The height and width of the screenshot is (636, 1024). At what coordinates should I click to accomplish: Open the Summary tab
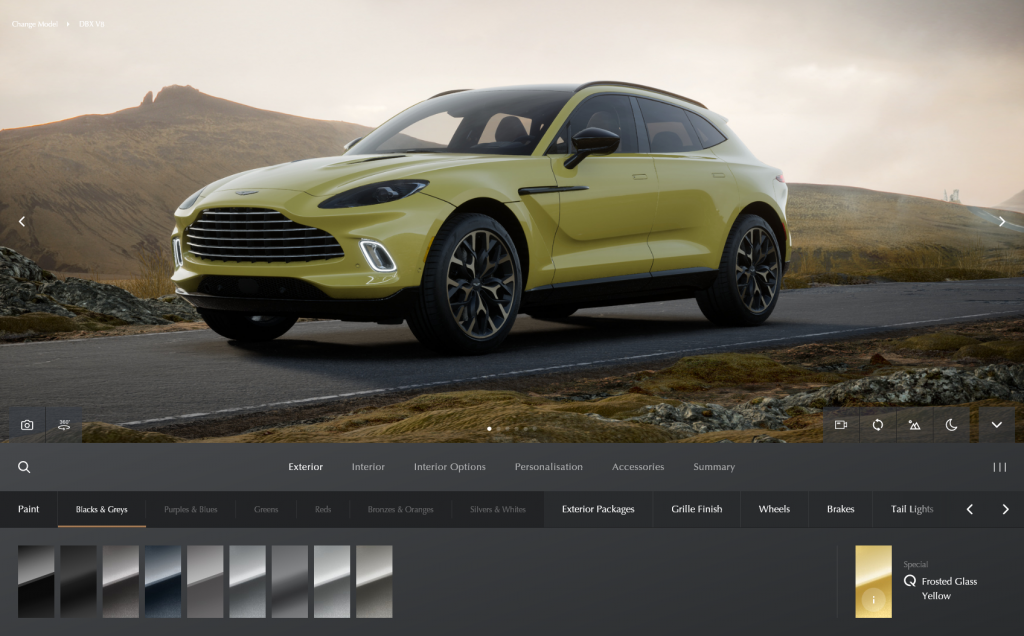coord(714,466)
